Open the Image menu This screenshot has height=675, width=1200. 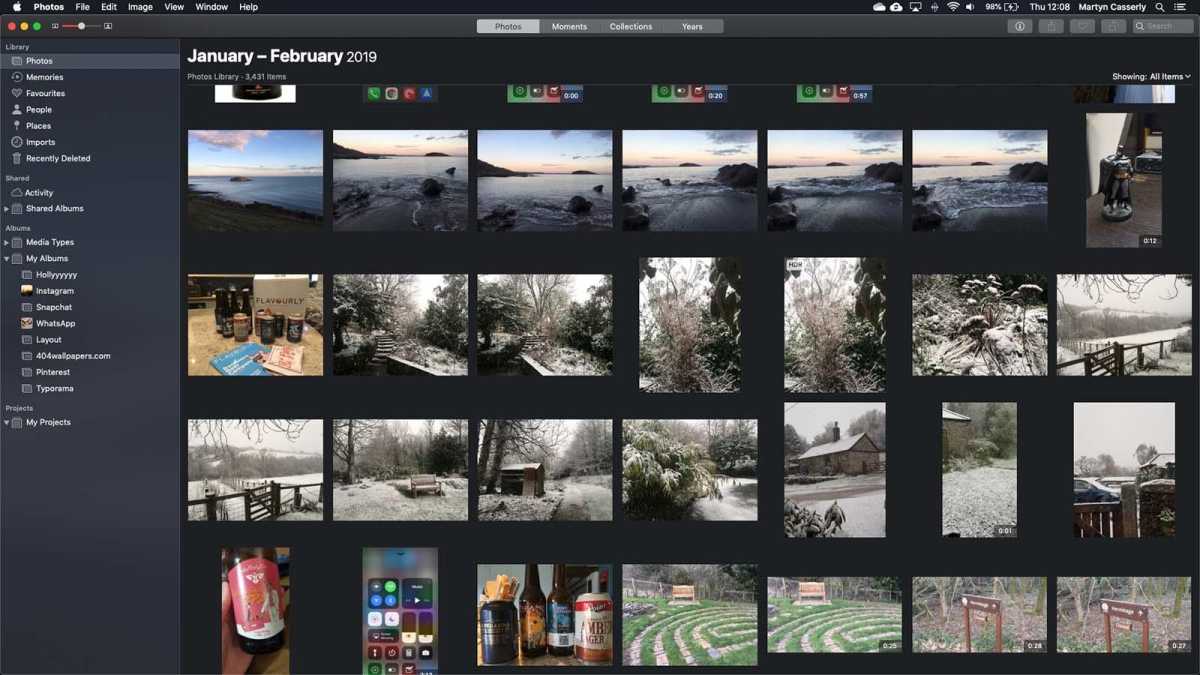coord(140,7)
